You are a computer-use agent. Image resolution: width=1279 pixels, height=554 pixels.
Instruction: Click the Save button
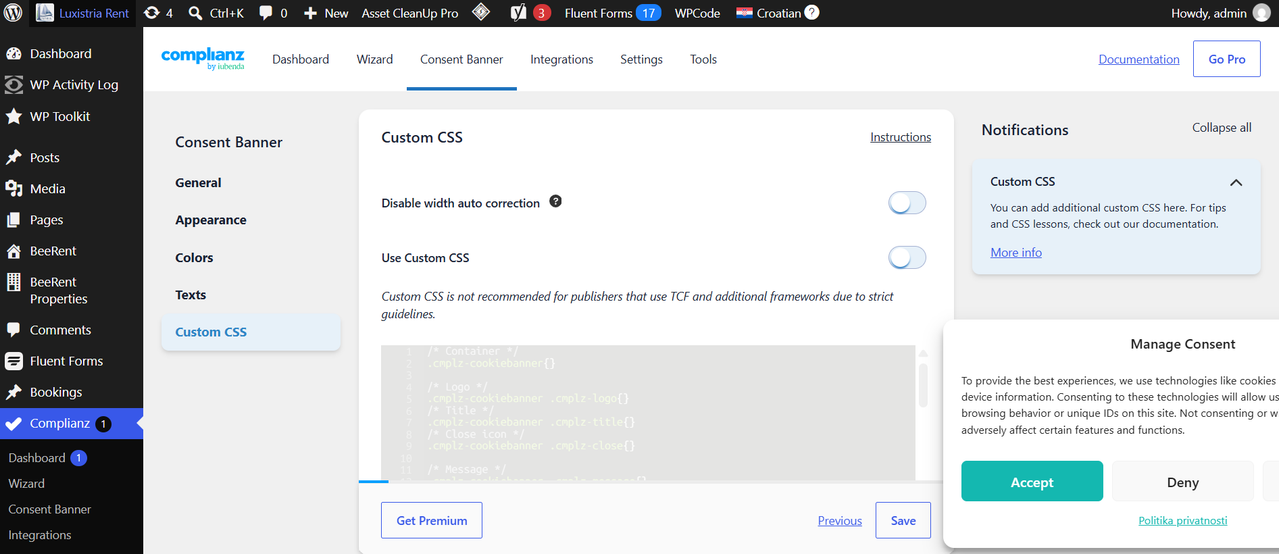903,520
